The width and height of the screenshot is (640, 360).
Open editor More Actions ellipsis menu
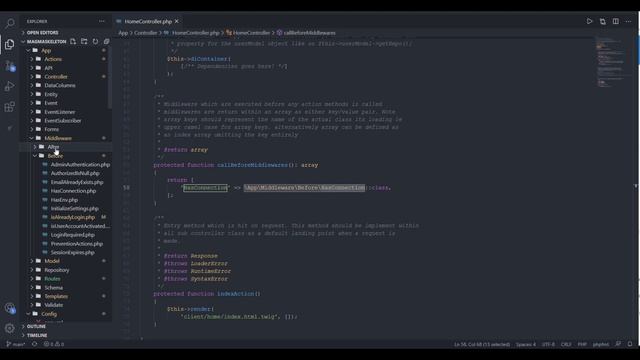(629, 21)
